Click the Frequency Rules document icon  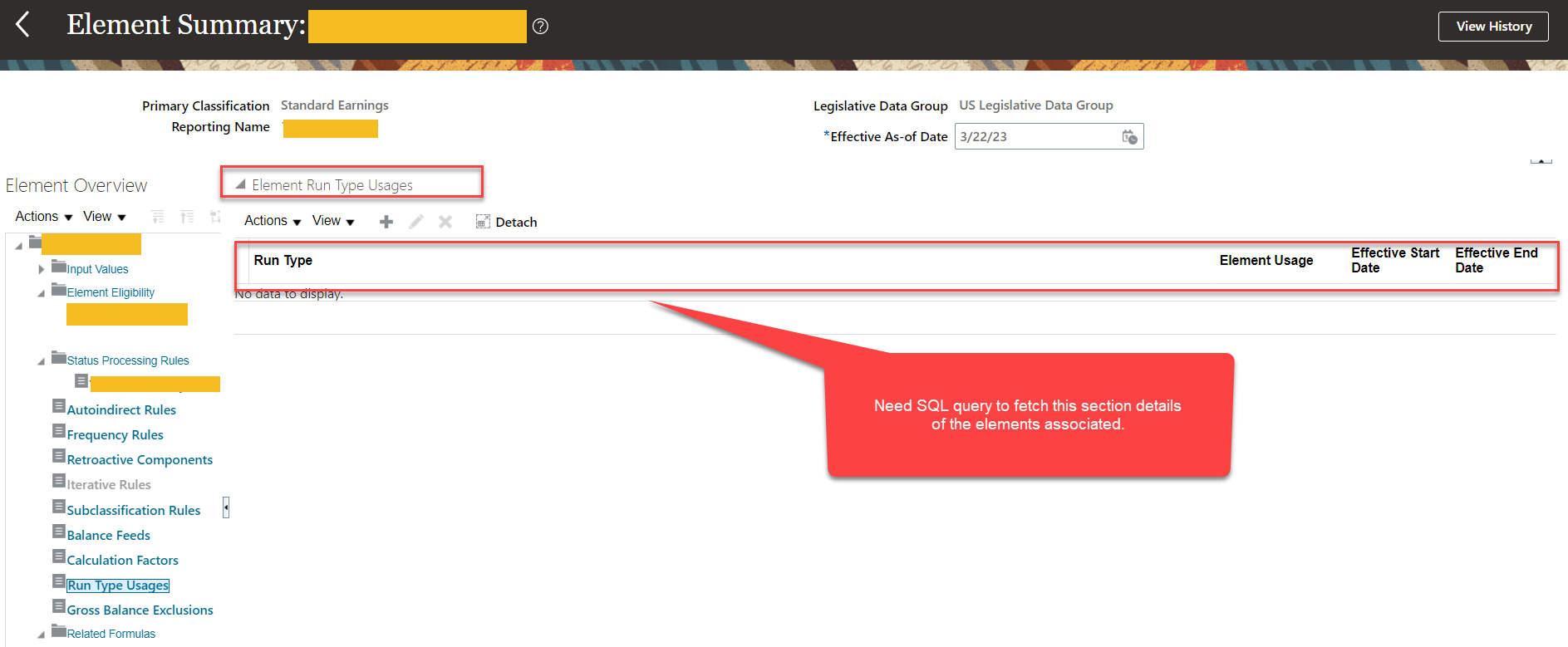(58, 431)
